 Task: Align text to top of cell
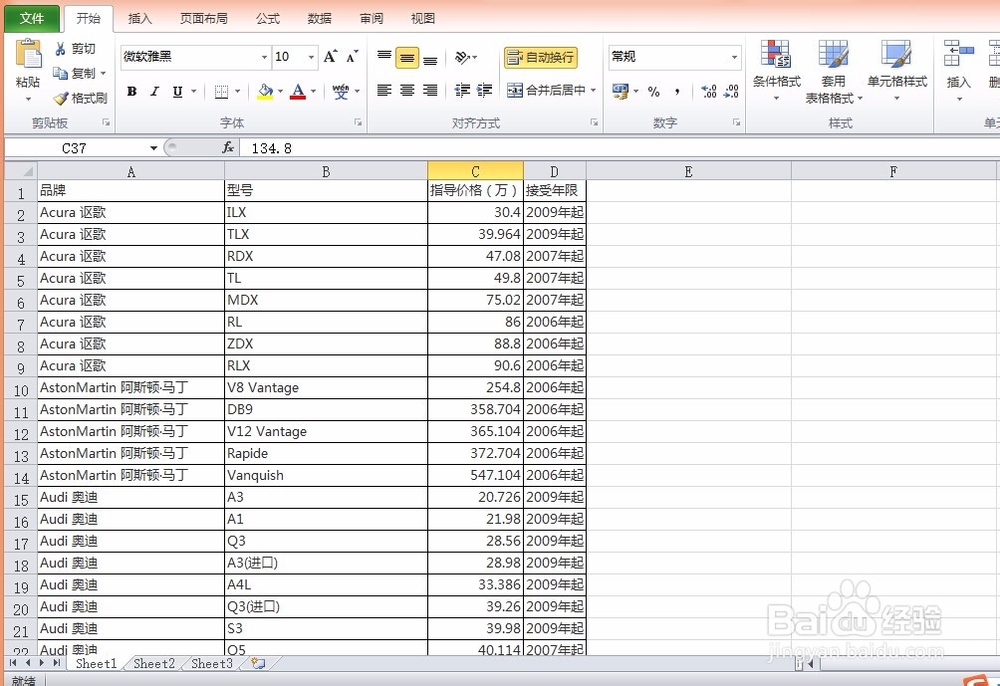click(x=384, y=57)
